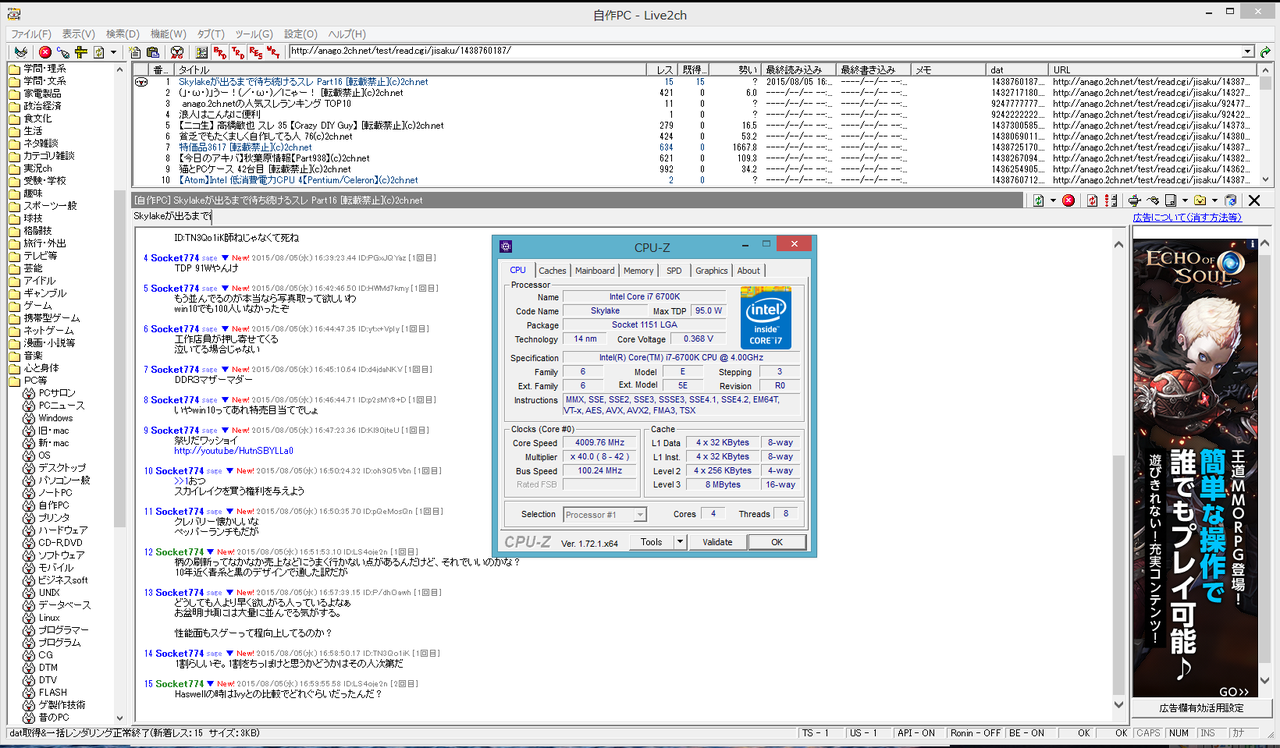
Task: Open the CPU-Z Tools dropdown arrow
Action: coord(679,542)
